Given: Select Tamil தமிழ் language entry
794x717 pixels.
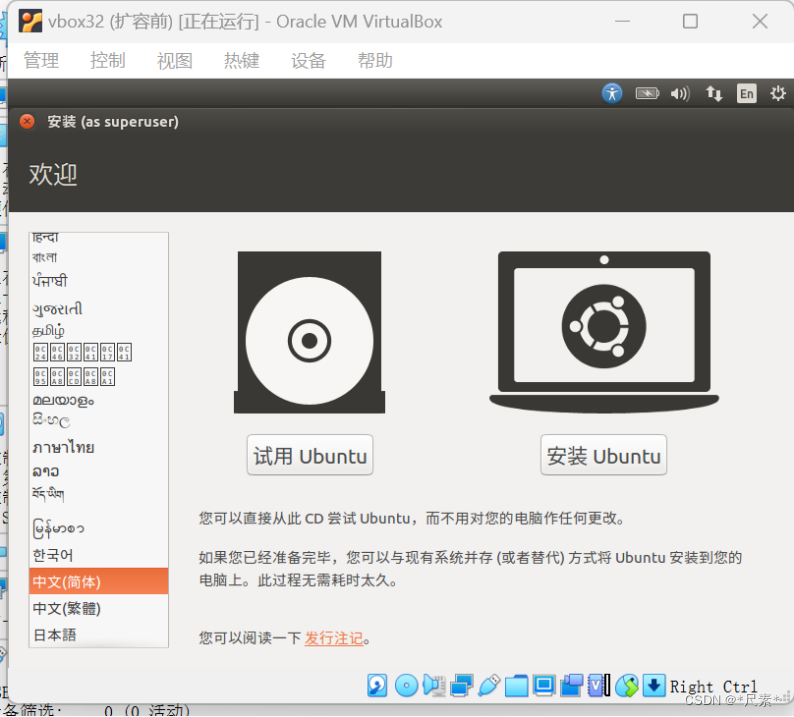Looking at the screenshot, I should [x=99, y=331].
